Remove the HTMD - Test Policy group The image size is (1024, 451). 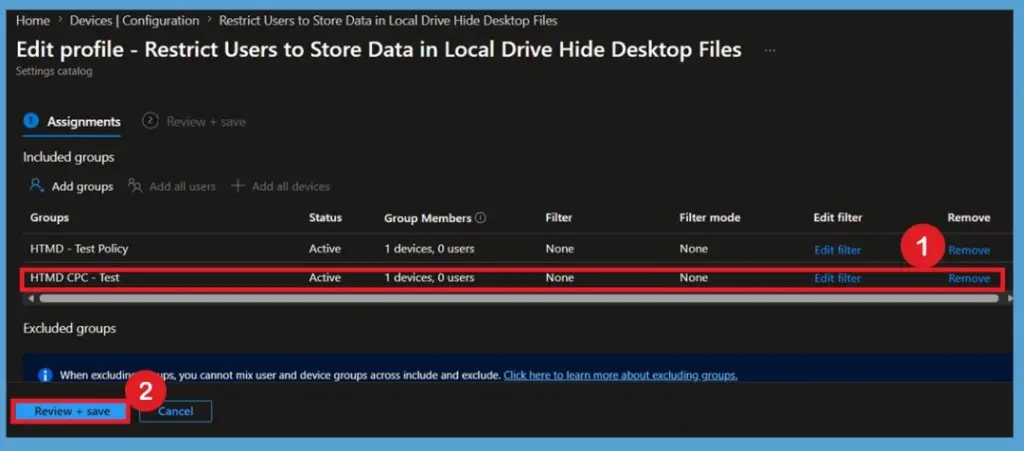tap(969, 250)
